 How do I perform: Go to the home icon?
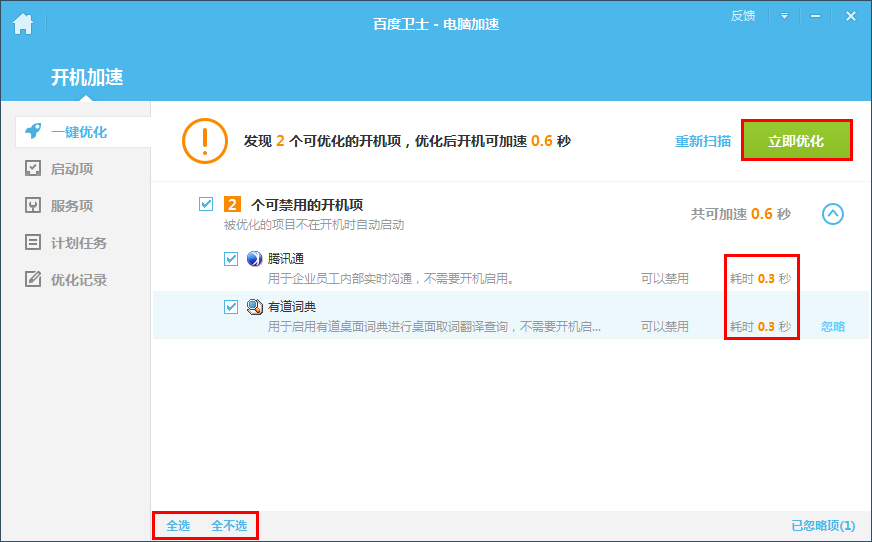[23, 24]
